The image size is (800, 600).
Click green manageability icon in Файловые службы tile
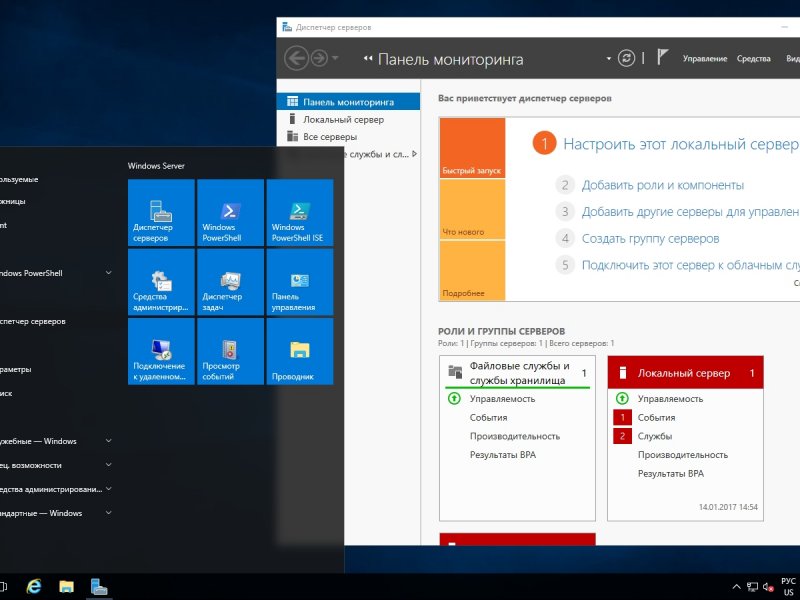coord(454,398)
